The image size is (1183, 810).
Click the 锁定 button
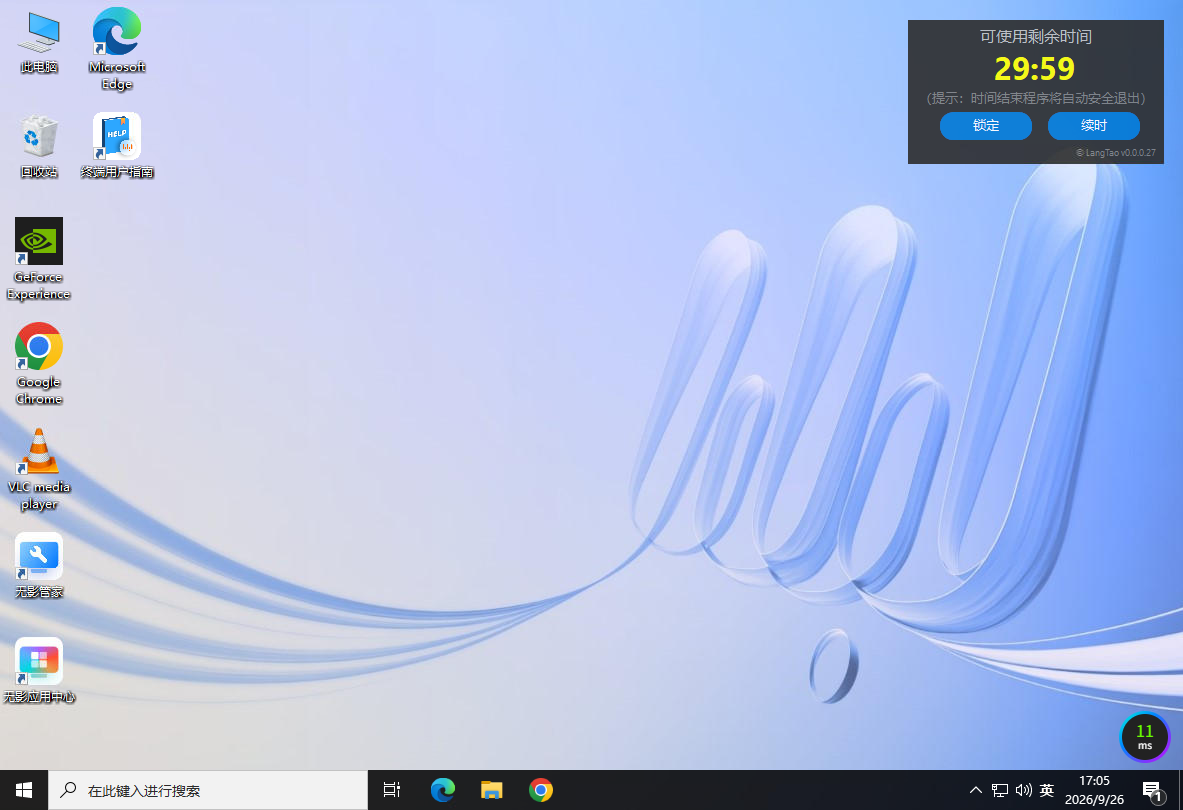pyautogui.click(x=985, y=126)
